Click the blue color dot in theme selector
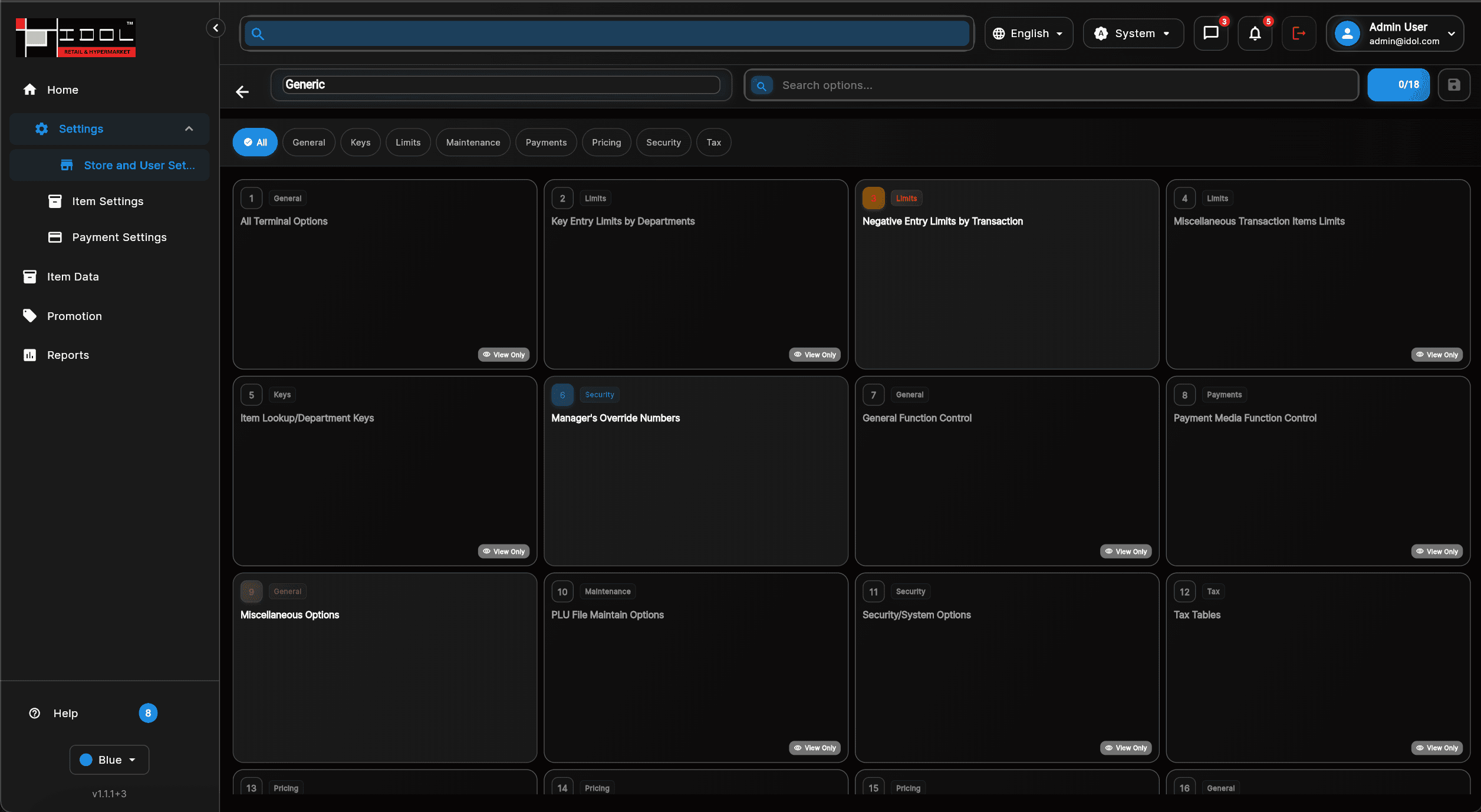This screenshot has height=812, width=1481. 86,760
